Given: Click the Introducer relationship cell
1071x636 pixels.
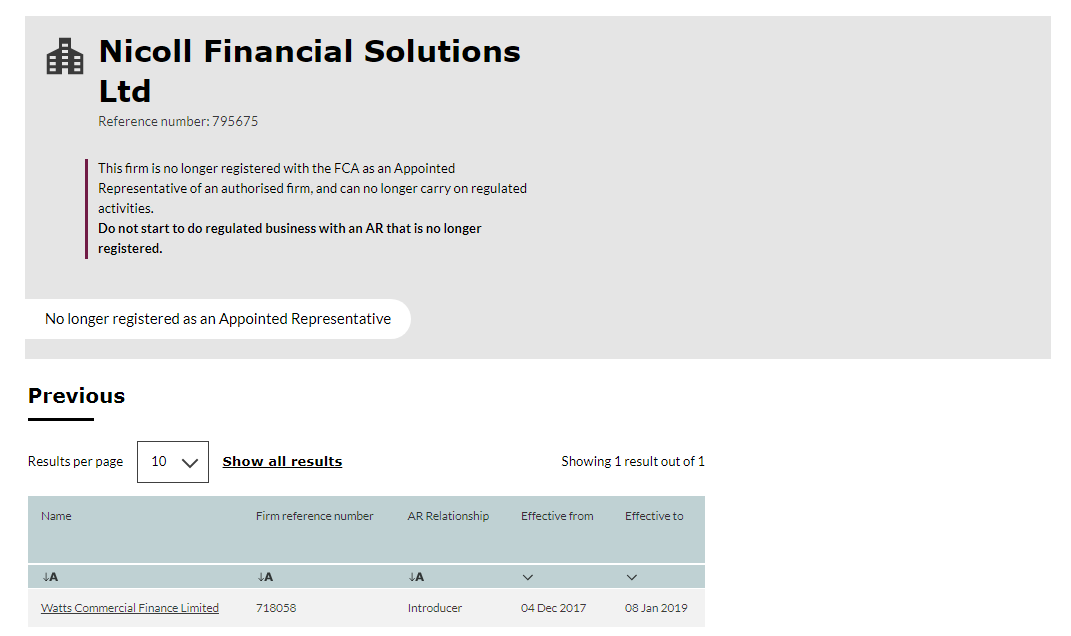Looking at the screenshot, I should [434, 608].
